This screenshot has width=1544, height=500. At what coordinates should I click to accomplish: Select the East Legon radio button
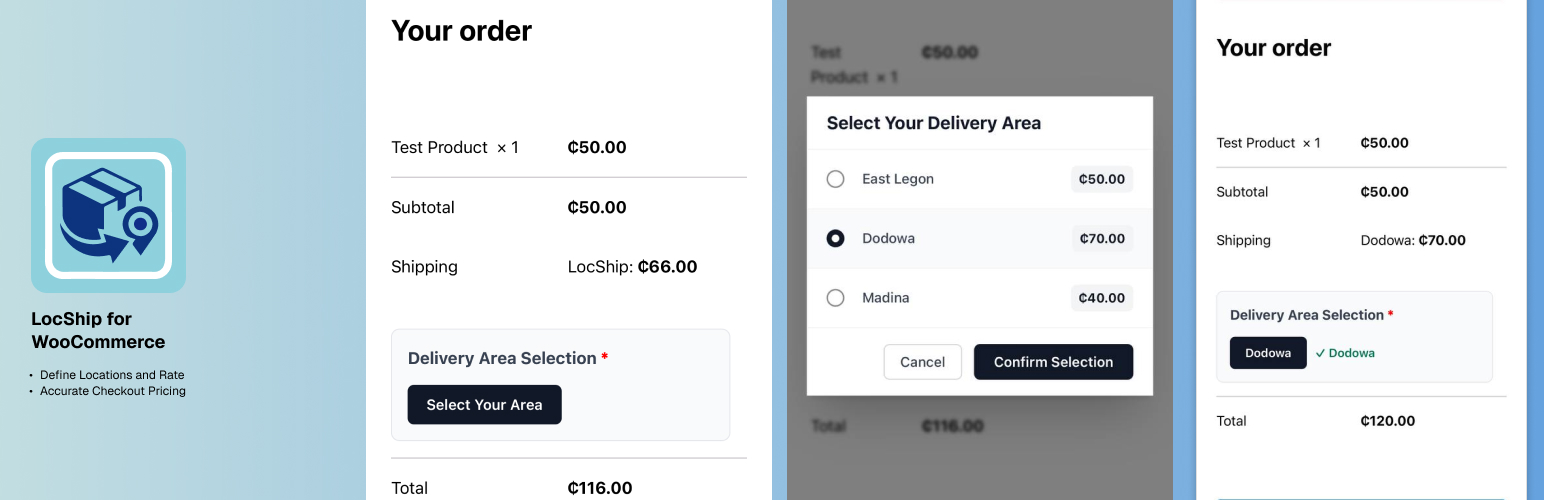835,179
